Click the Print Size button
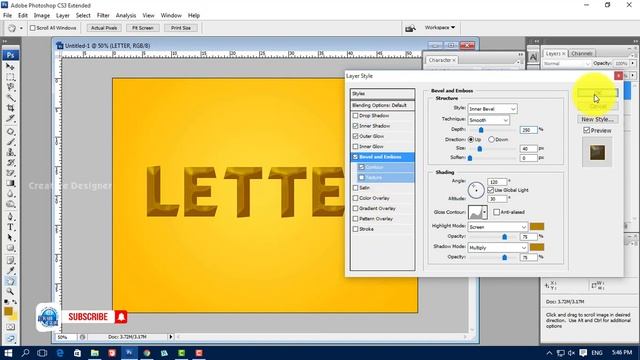Screen dimensions: 640x360 click(x=181, y=28)
